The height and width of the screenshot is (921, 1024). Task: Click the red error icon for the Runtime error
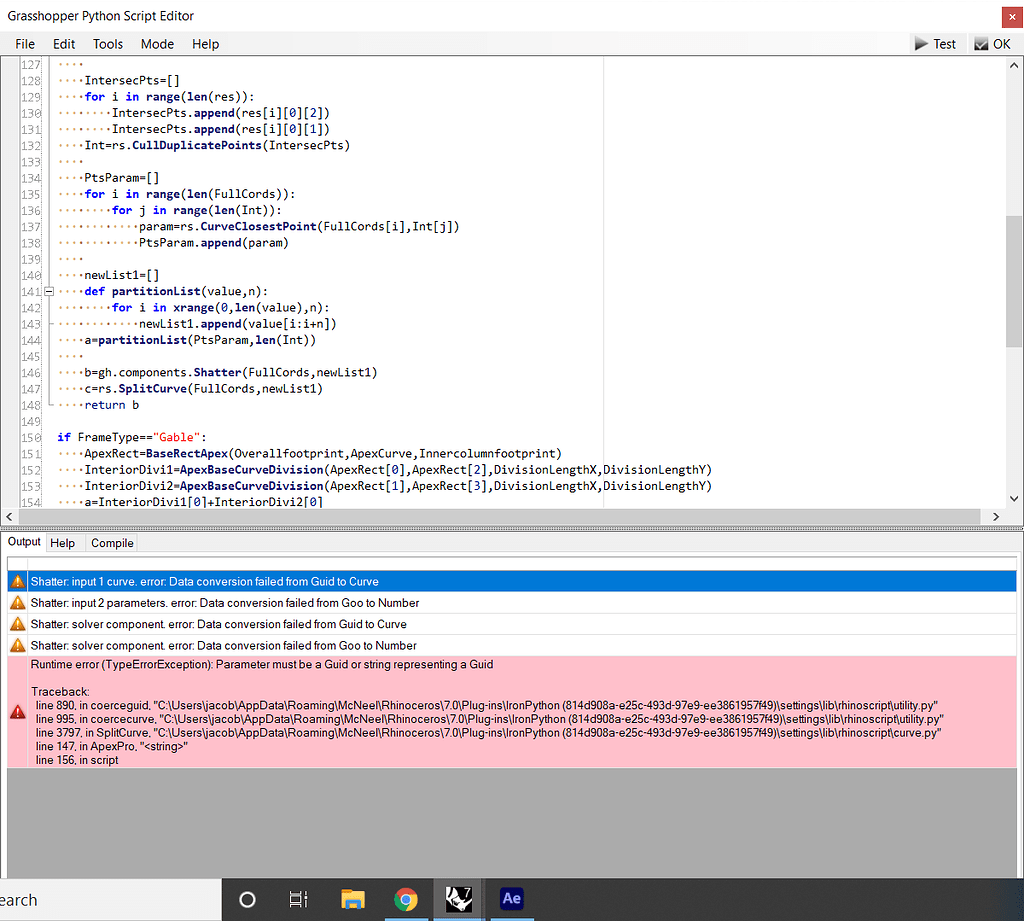click(x=18, y=711)
